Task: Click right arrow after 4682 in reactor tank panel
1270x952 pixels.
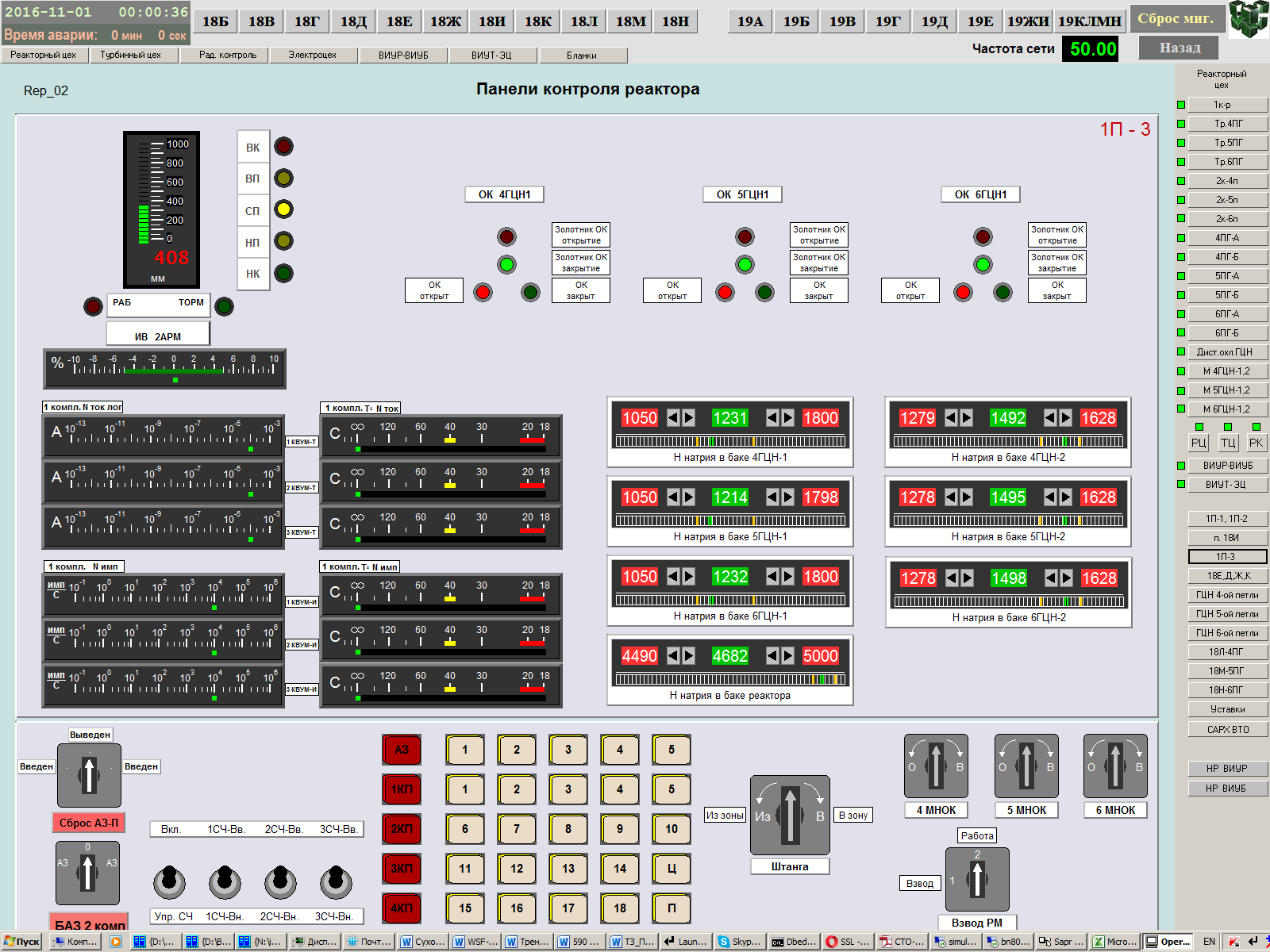Action: [787, 655]
